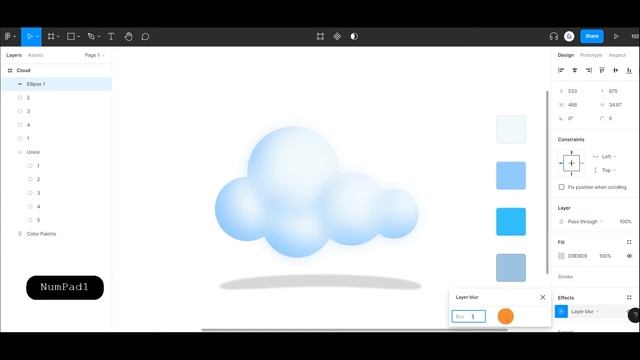Switch to the Layers tab
This screenshot has width=640, height=360.
coord(14,55)
